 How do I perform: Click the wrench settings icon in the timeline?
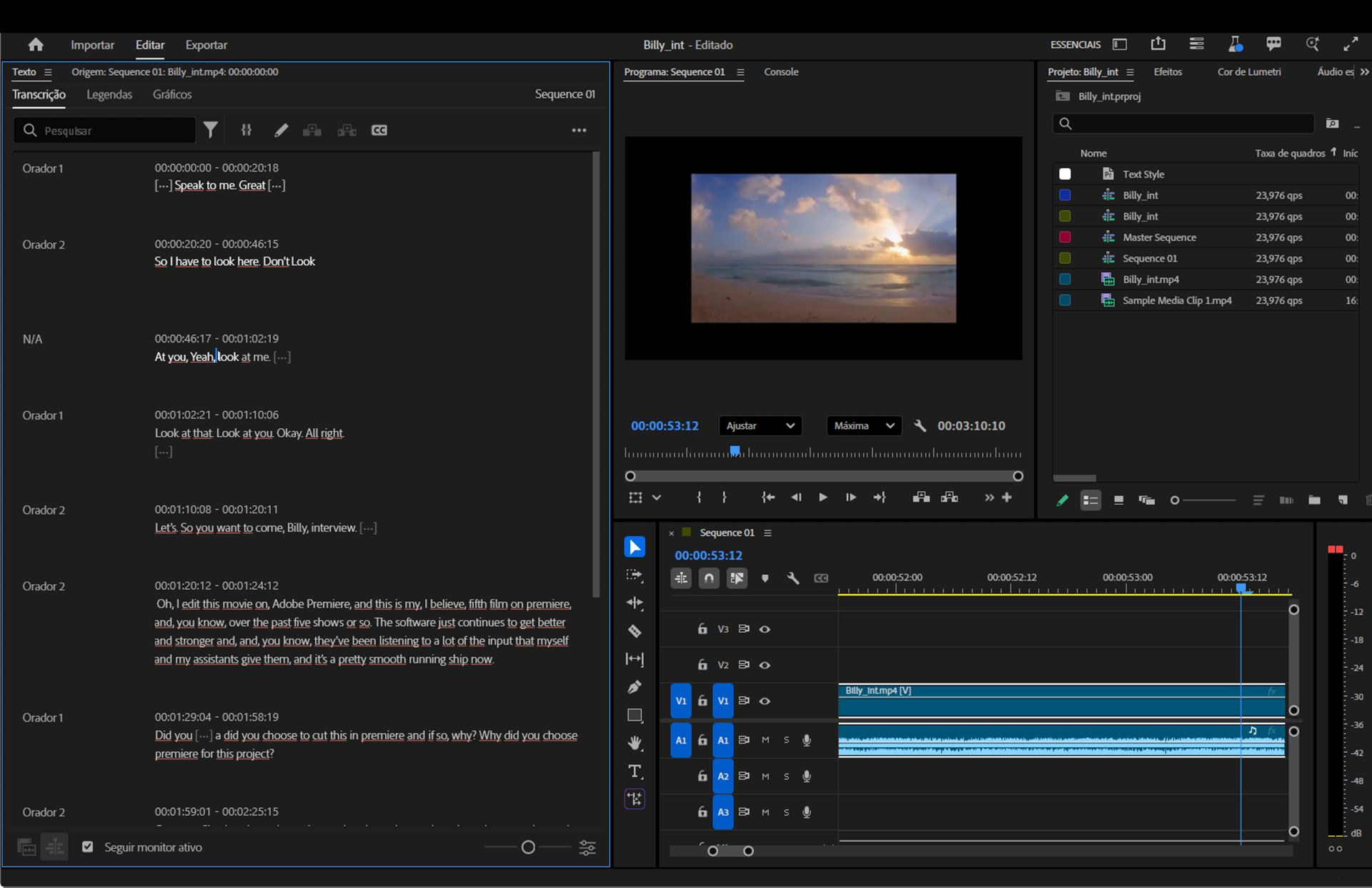793,578
